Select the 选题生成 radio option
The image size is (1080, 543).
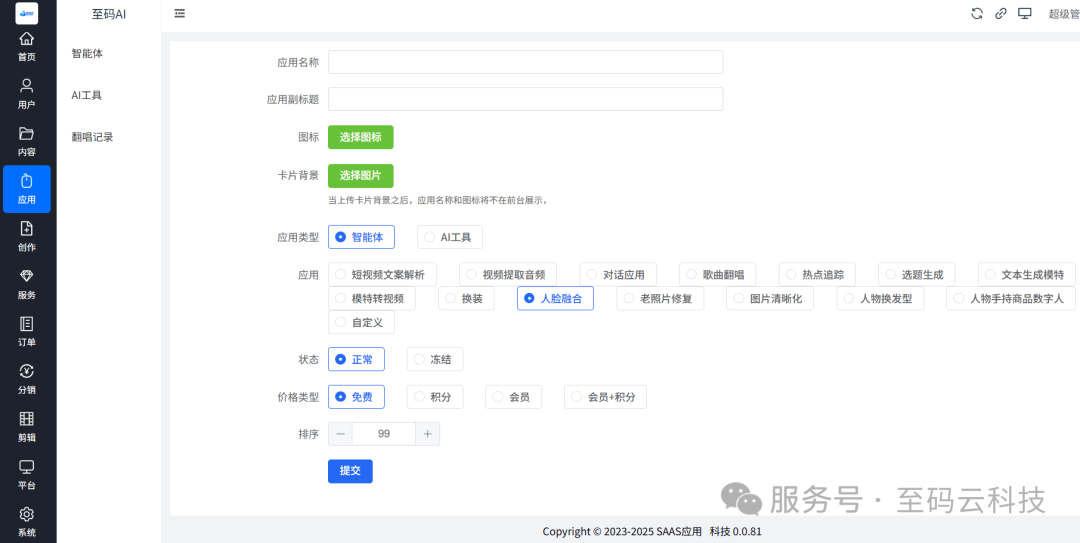point(917,275)
